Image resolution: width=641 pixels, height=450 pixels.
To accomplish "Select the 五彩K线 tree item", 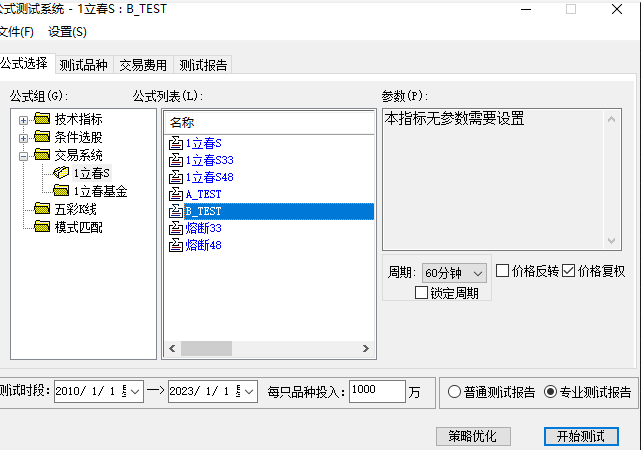I will pyautogui.click(x=76, y=209).
